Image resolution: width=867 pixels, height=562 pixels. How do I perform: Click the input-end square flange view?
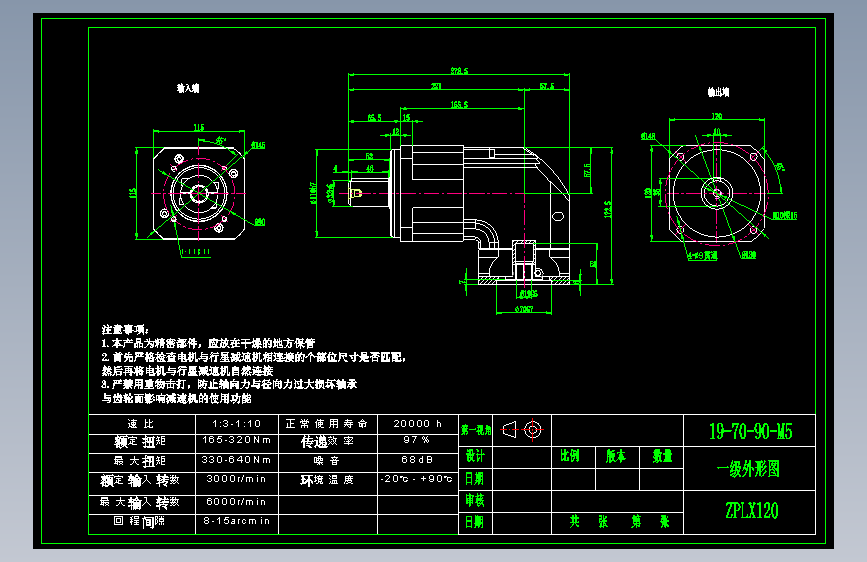[199, 193]
